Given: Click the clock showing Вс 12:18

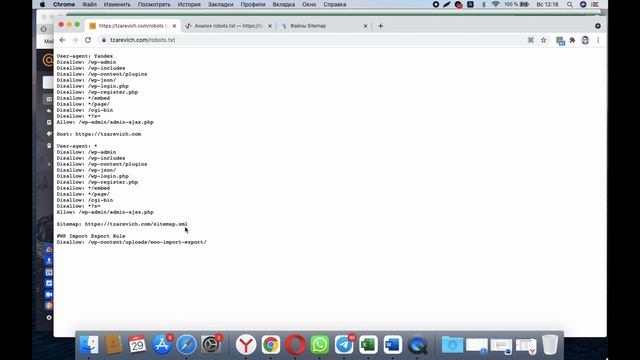Looking at the screenshot, I should [x=547, y=4].
